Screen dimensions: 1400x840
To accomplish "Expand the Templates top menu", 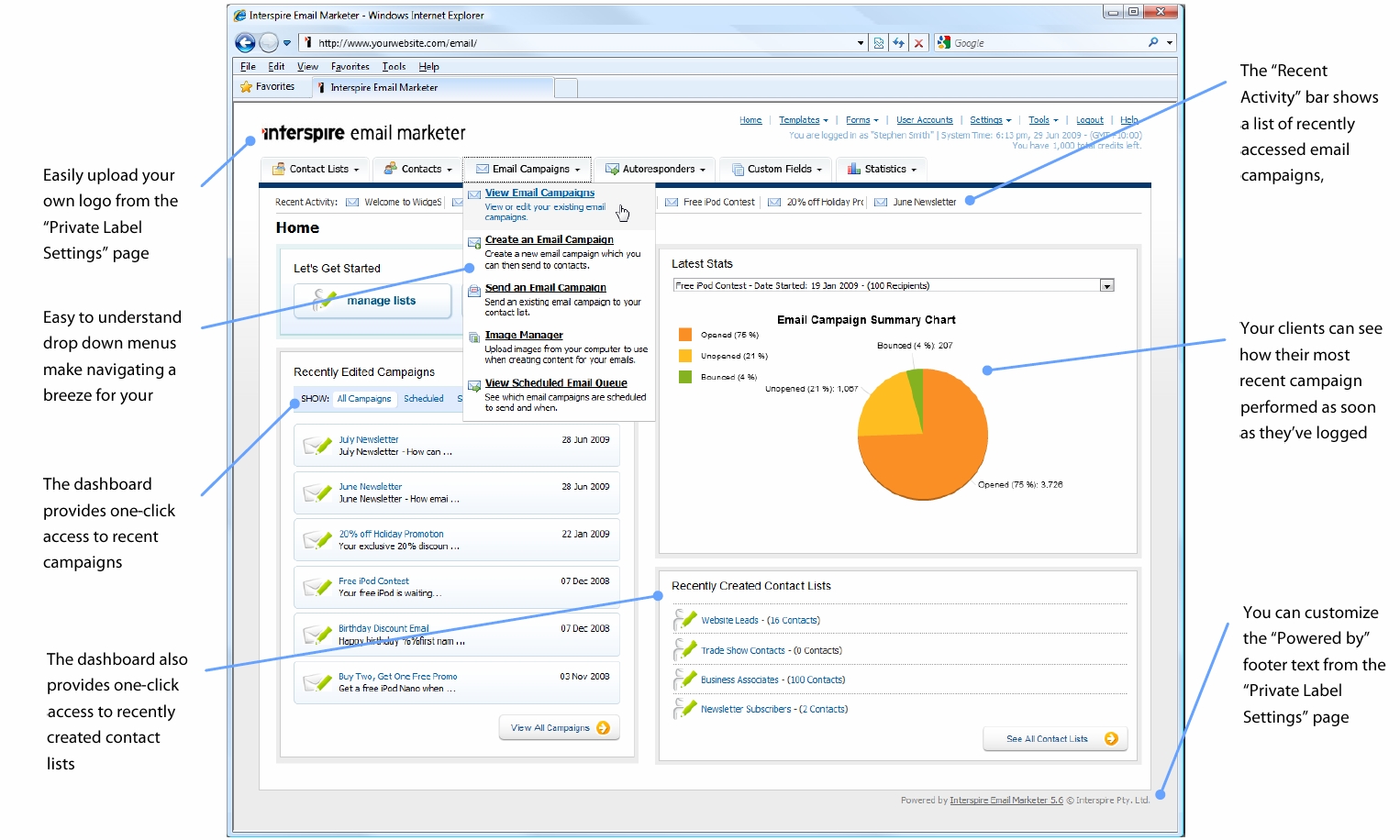I will tap(804, 120).
